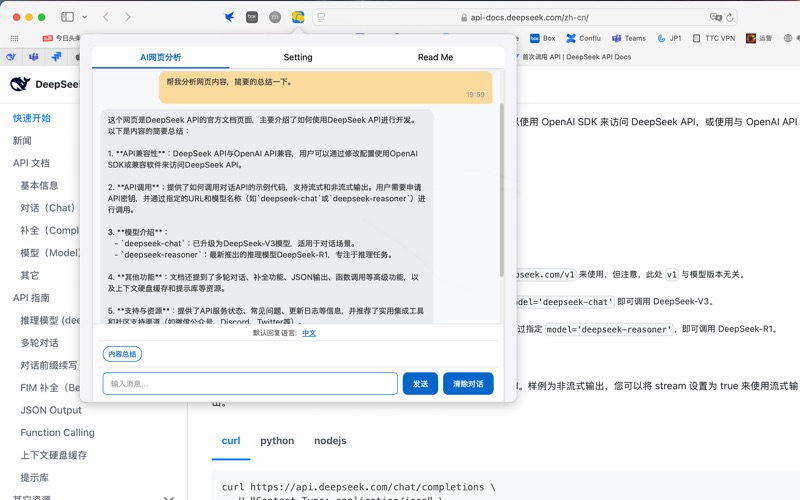Click the blue bird extension icon in toolbar
The width and height of the screenshot is (800, 500).
[x=229, y=17]
